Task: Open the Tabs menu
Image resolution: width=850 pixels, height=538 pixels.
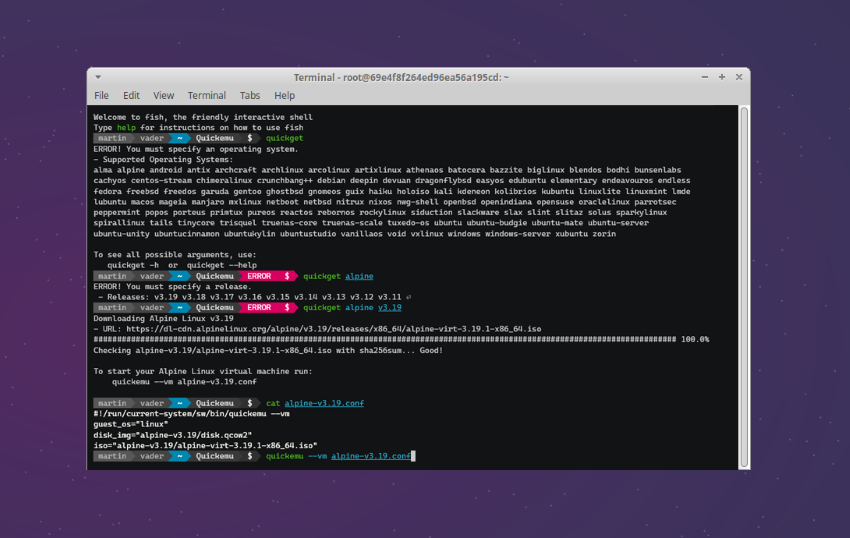Action: coord(249,96)
